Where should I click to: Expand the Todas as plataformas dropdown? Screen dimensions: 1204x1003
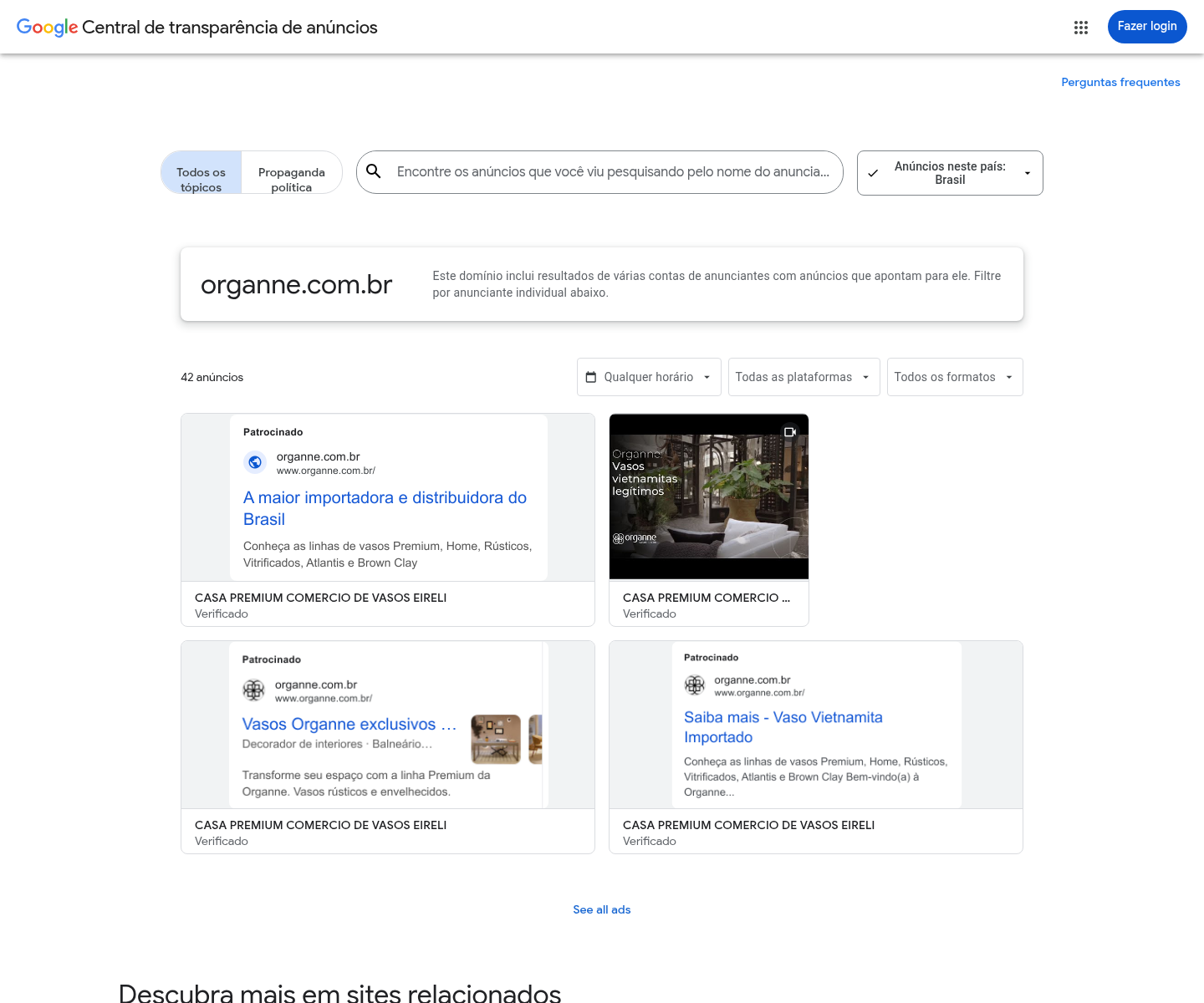pyautogui.click(x=804, y=377)
